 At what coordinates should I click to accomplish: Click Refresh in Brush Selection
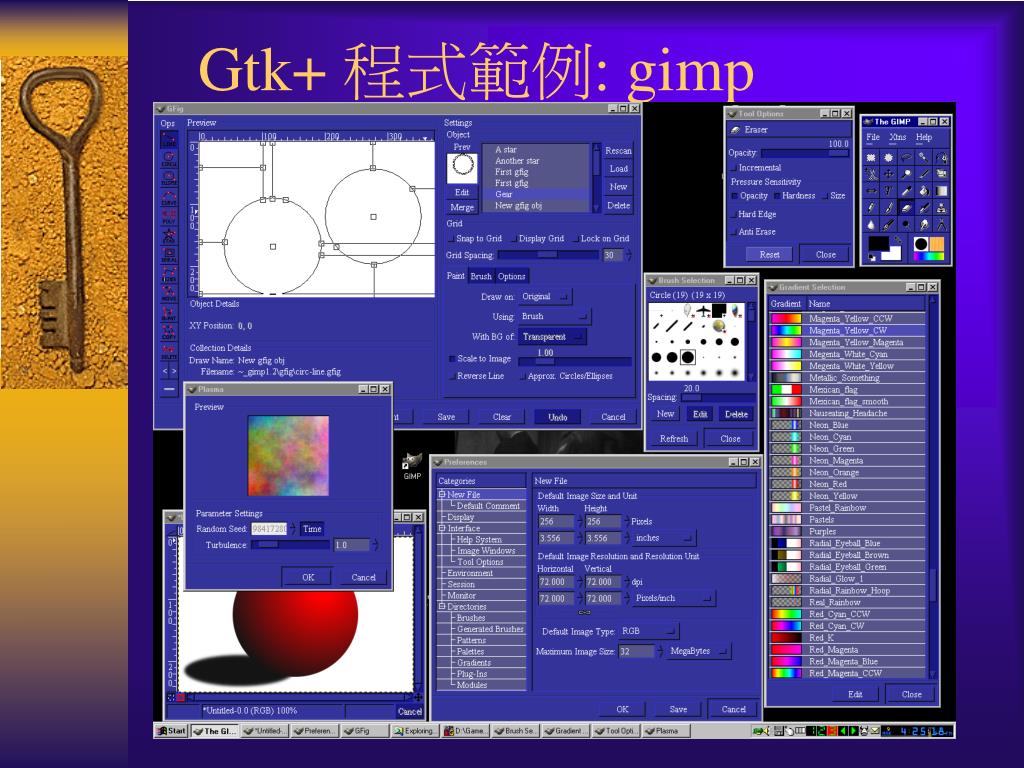tap(674, 439)
